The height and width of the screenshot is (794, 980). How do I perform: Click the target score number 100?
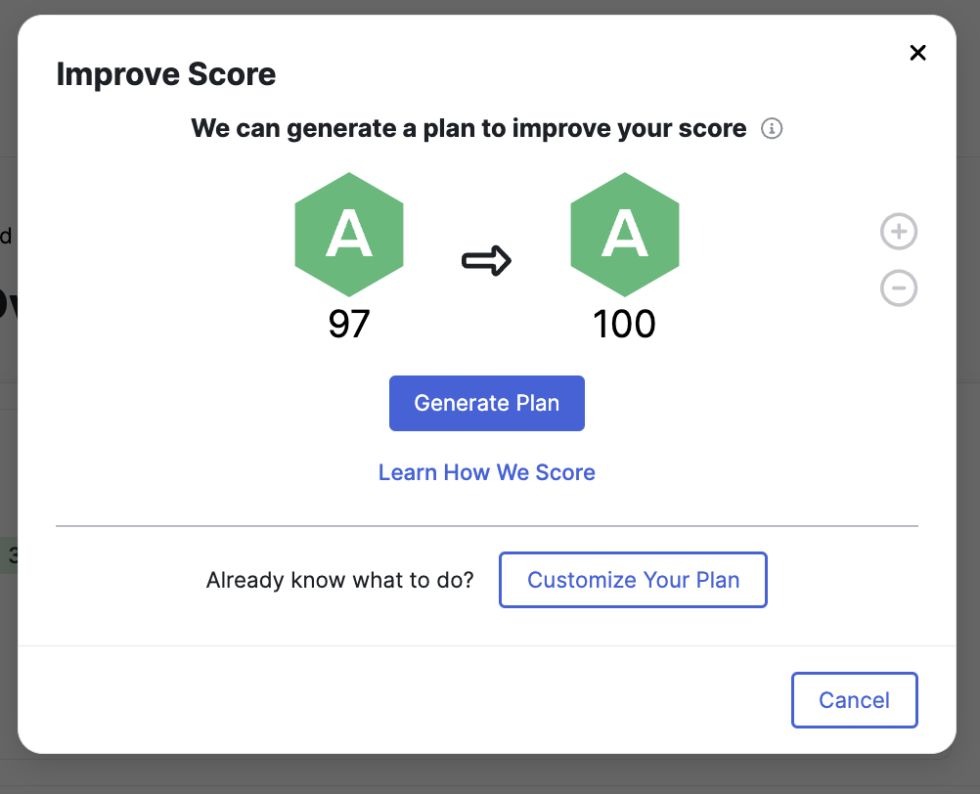point(624,324)
